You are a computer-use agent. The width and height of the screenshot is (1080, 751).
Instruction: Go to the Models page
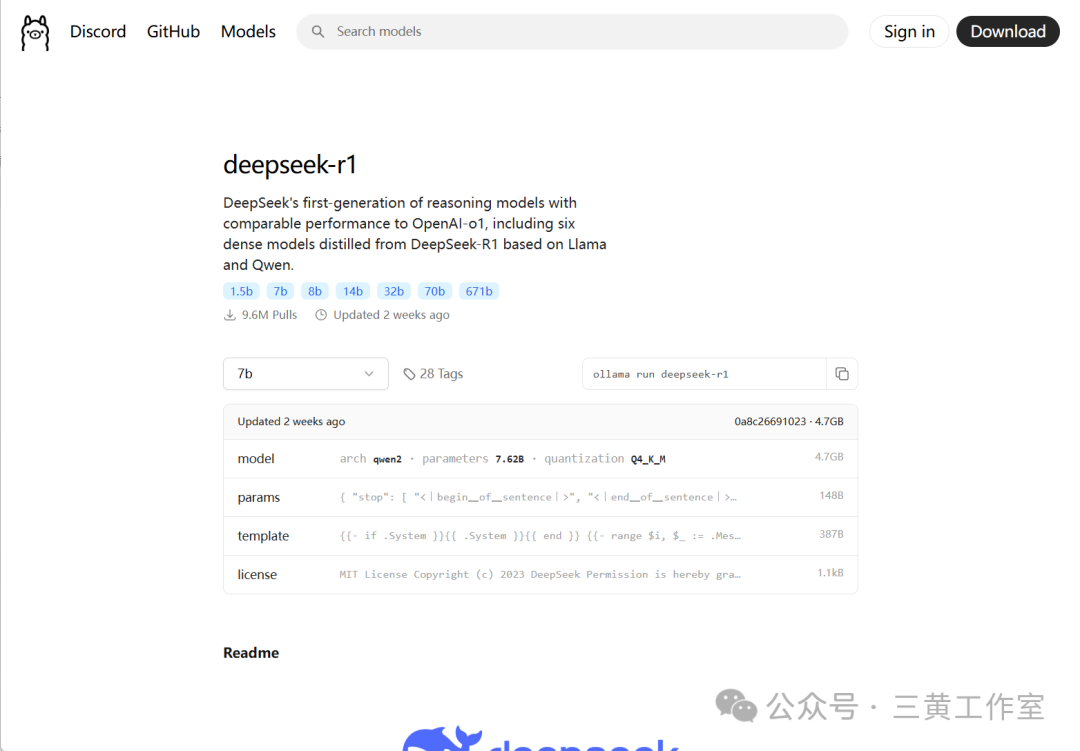(x=248, y=32)
